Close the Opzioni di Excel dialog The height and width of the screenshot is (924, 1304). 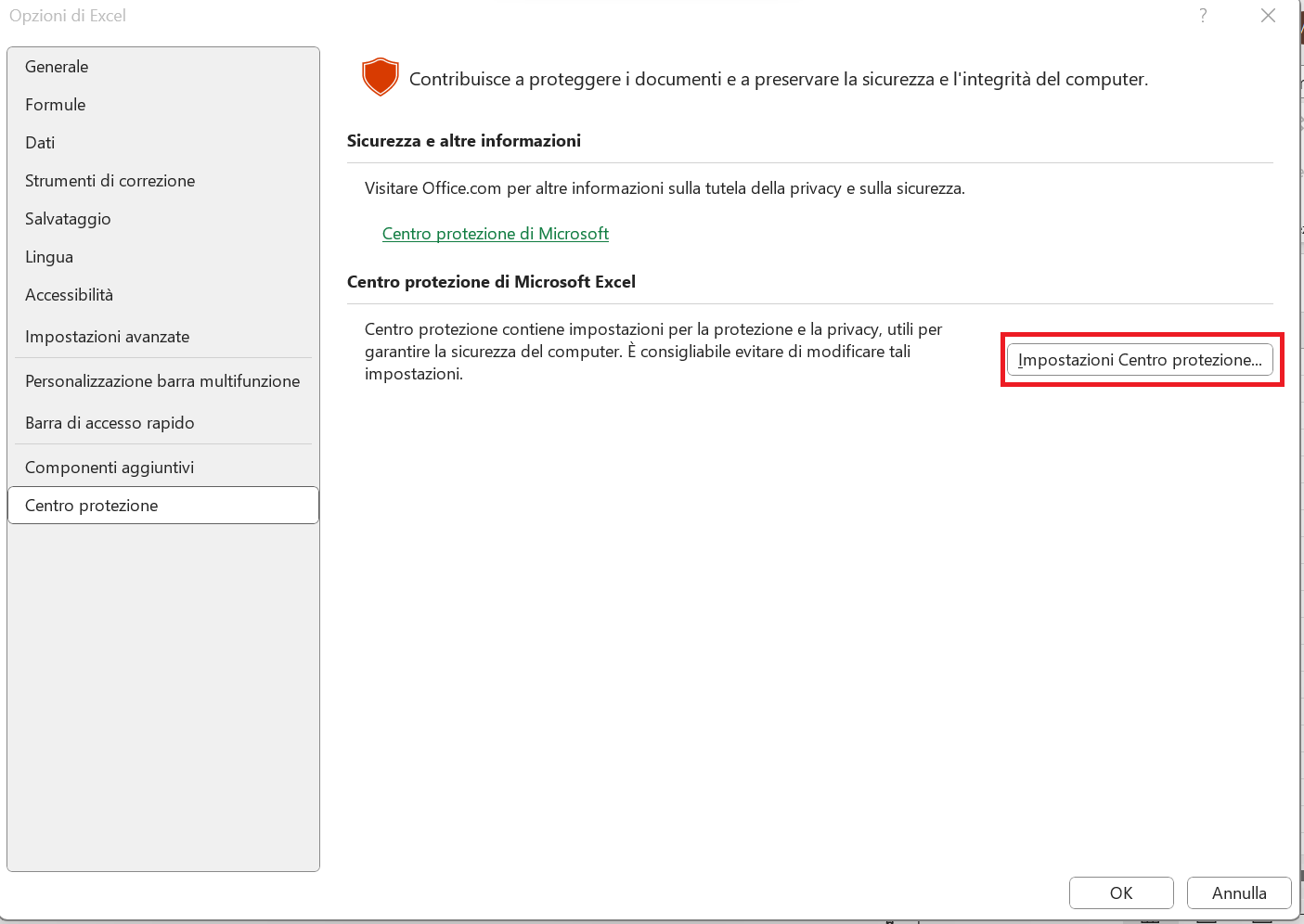click(1268, 16)
